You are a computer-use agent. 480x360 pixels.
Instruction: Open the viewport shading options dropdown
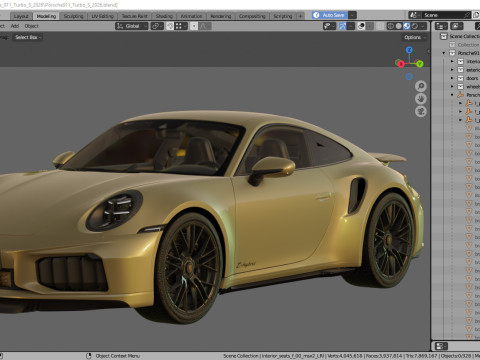tap(423, 26)
